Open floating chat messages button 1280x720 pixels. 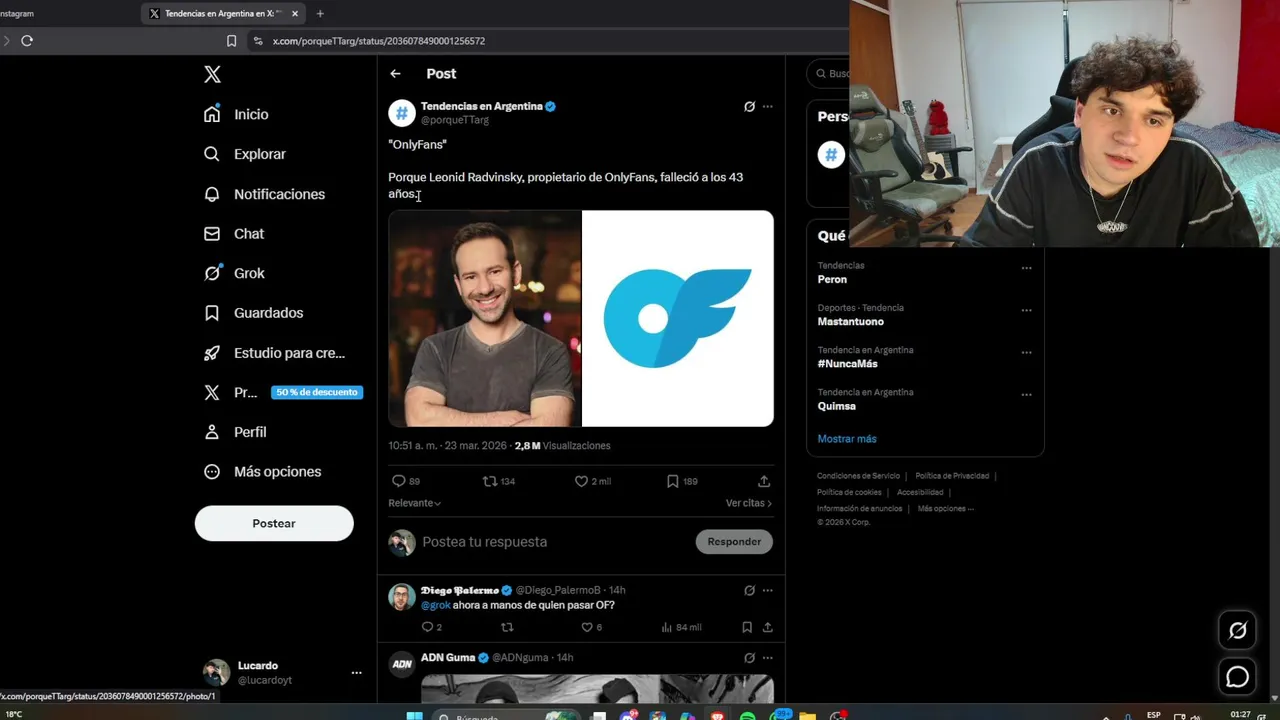click(x=1238, y=677)
